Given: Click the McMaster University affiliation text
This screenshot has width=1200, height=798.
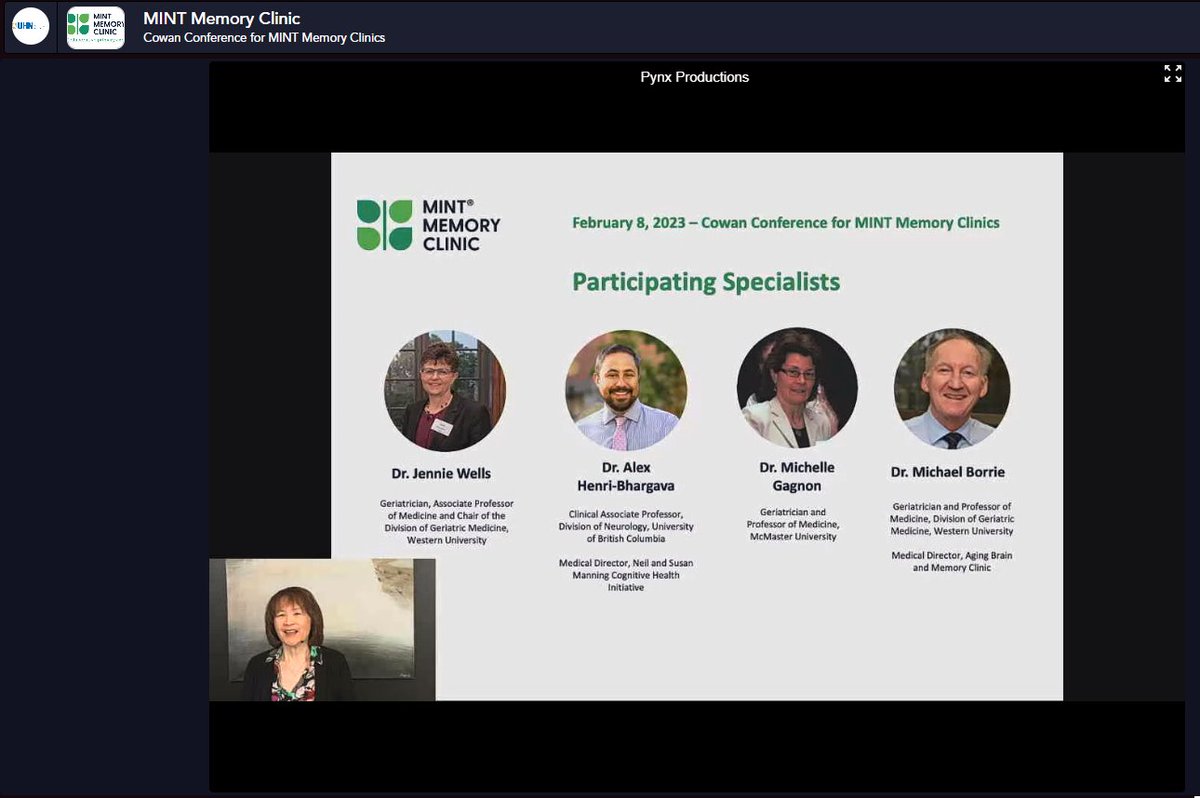Looking at the screenshot, I should 796,536.
